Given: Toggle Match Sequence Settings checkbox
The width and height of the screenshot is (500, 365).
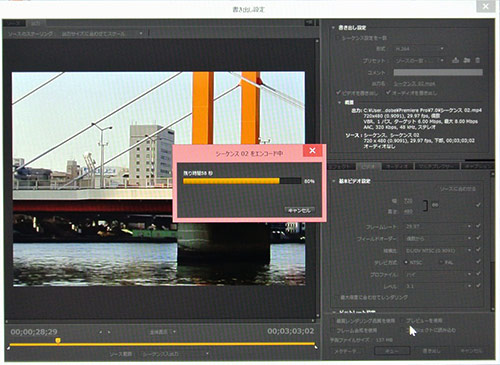Looking at the screenshot, I should tap(337, 38).
